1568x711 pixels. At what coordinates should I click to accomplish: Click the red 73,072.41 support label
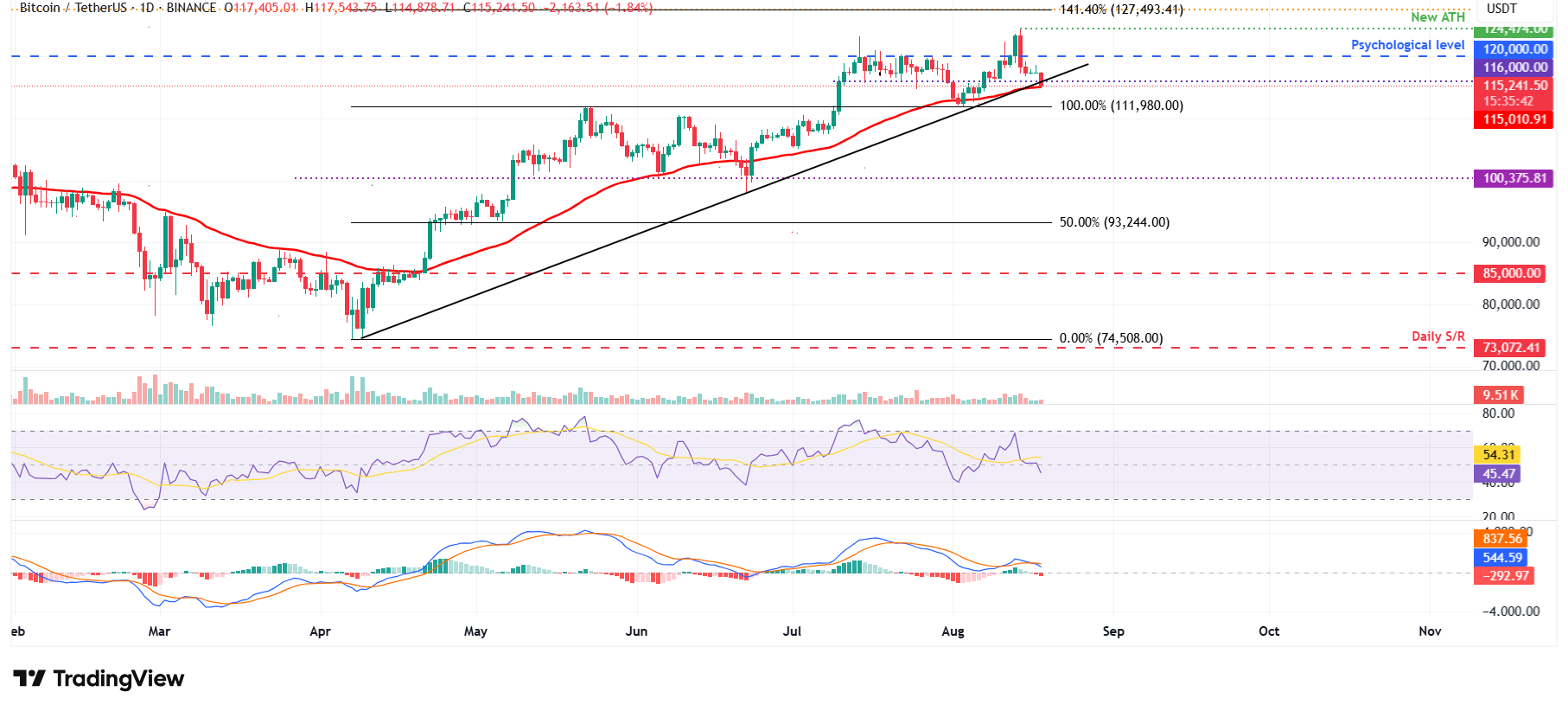click(1510, 348)
